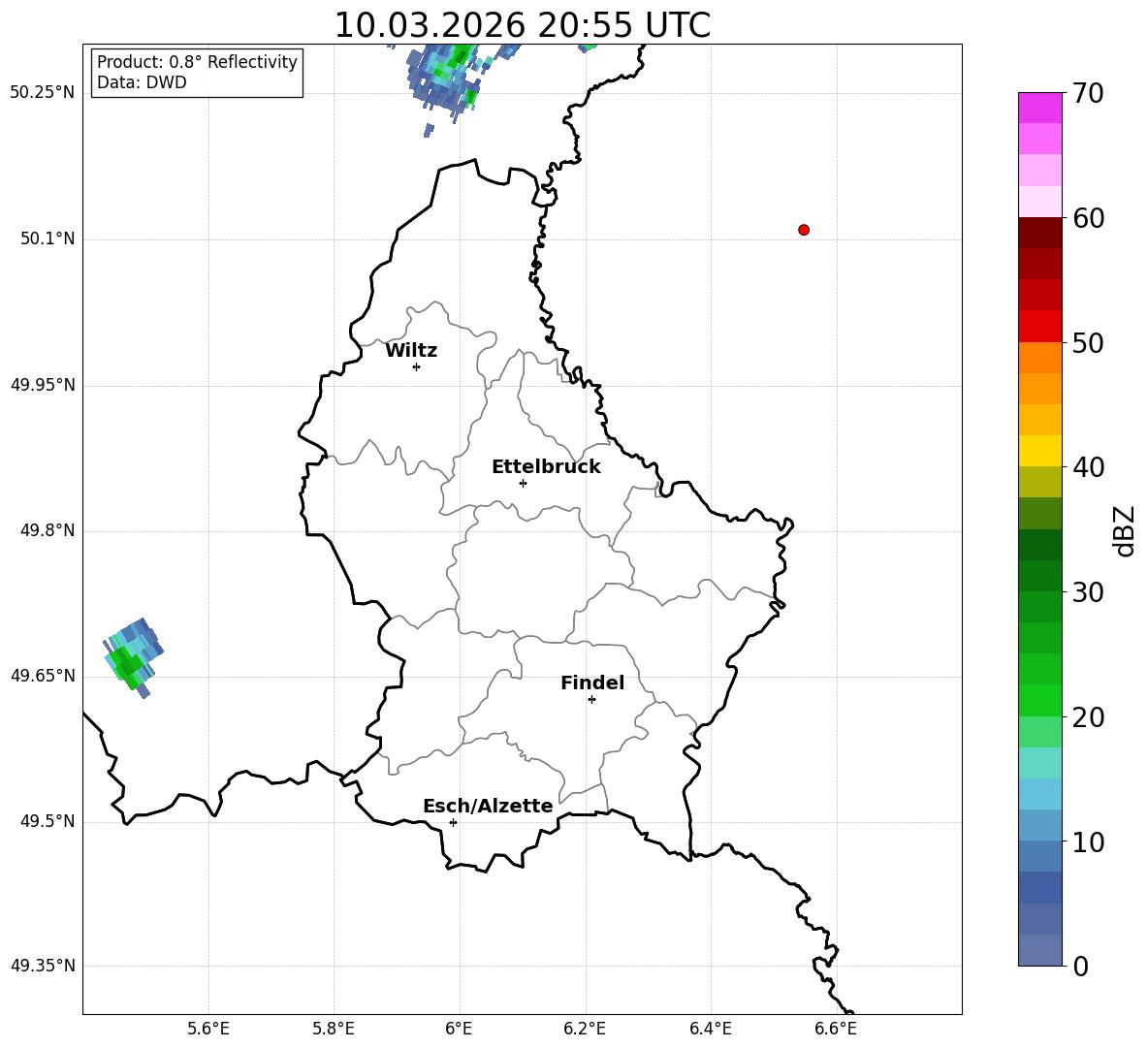Click the 10 tick on the colorbar

coord(1088,842)
